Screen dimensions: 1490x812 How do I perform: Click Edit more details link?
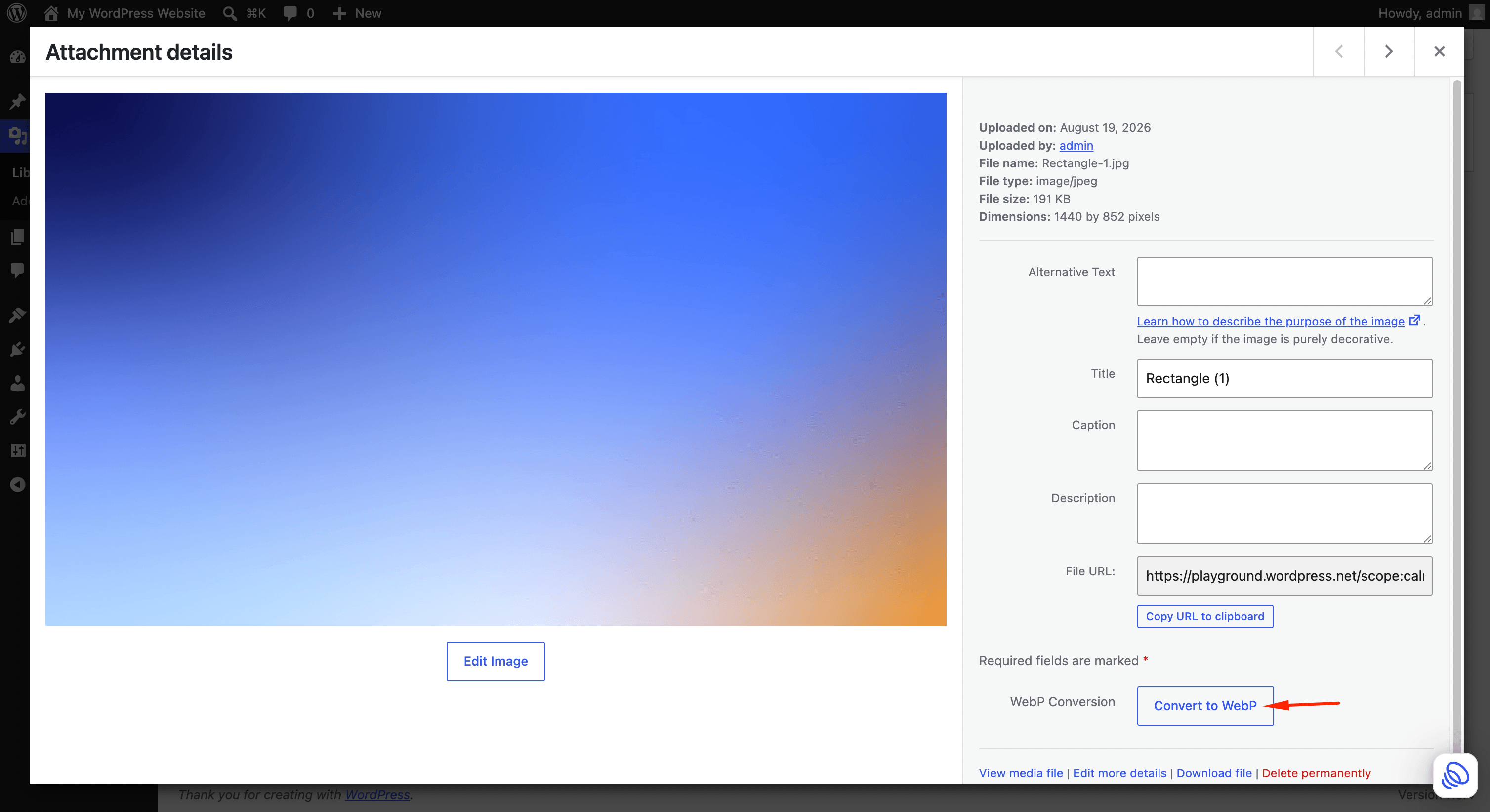point(1119,773)
